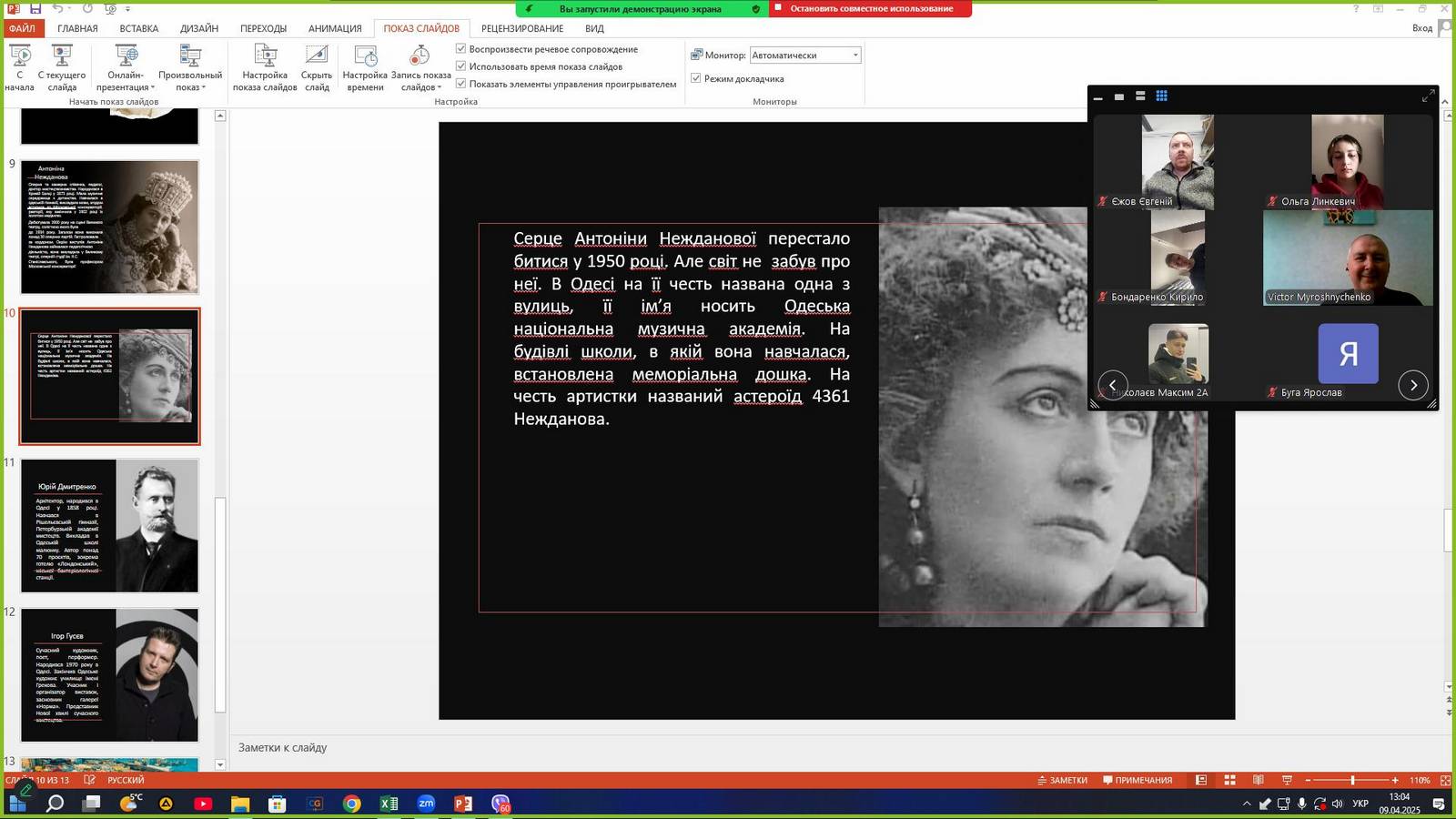1456x819 pixels.
Task: Start slideshow from the beginning
Action: (x=19, y=68)
